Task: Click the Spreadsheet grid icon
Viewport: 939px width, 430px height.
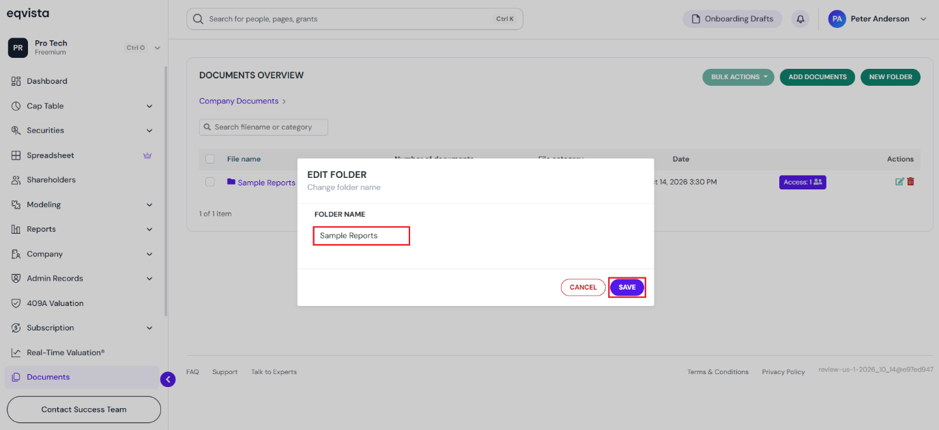Action: click(16, 155)
